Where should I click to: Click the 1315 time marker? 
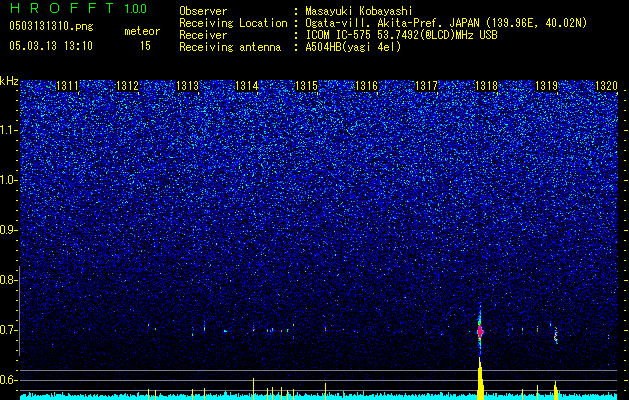pyautogui.click(x=306, y=86)
